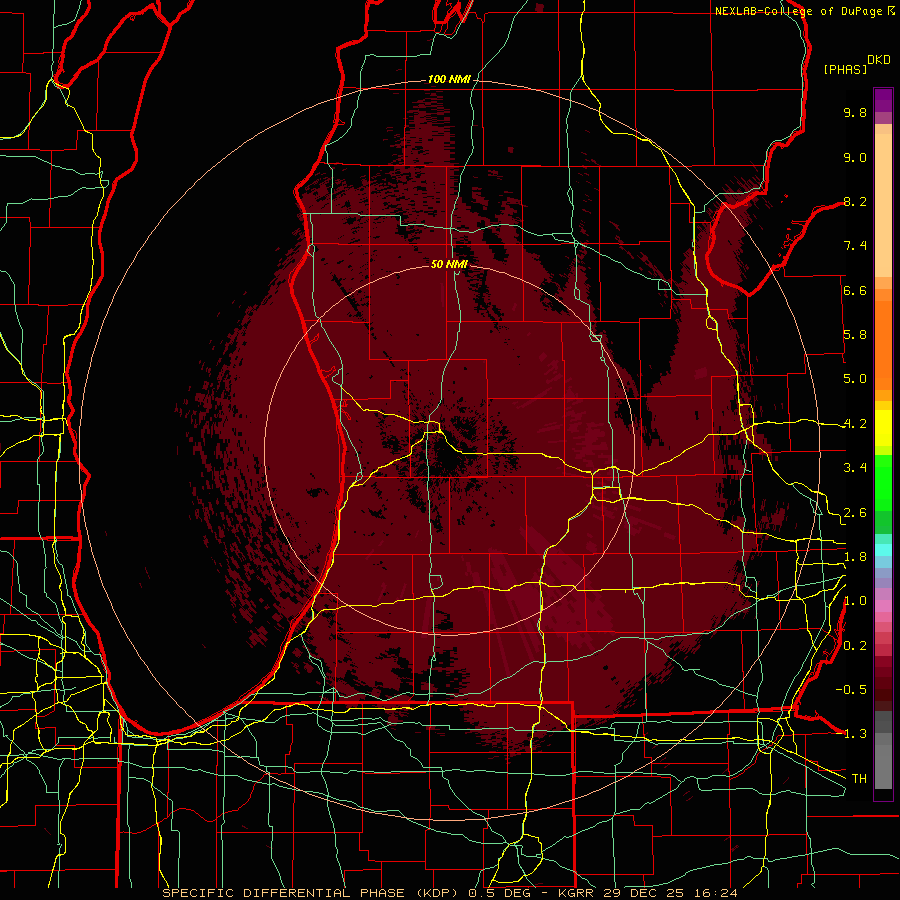Click the -0.5 value on the color scale

[x=851, y=689]
